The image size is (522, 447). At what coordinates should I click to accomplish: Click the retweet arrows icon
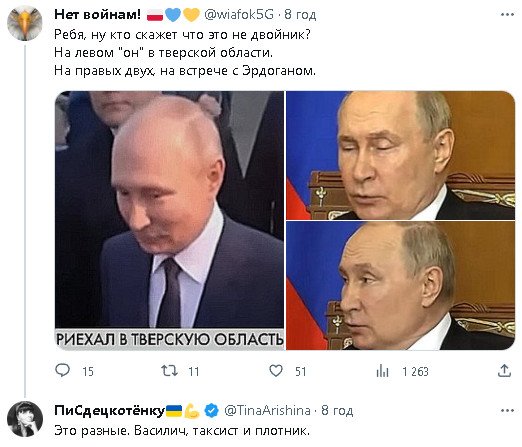[x=169, y=371]
